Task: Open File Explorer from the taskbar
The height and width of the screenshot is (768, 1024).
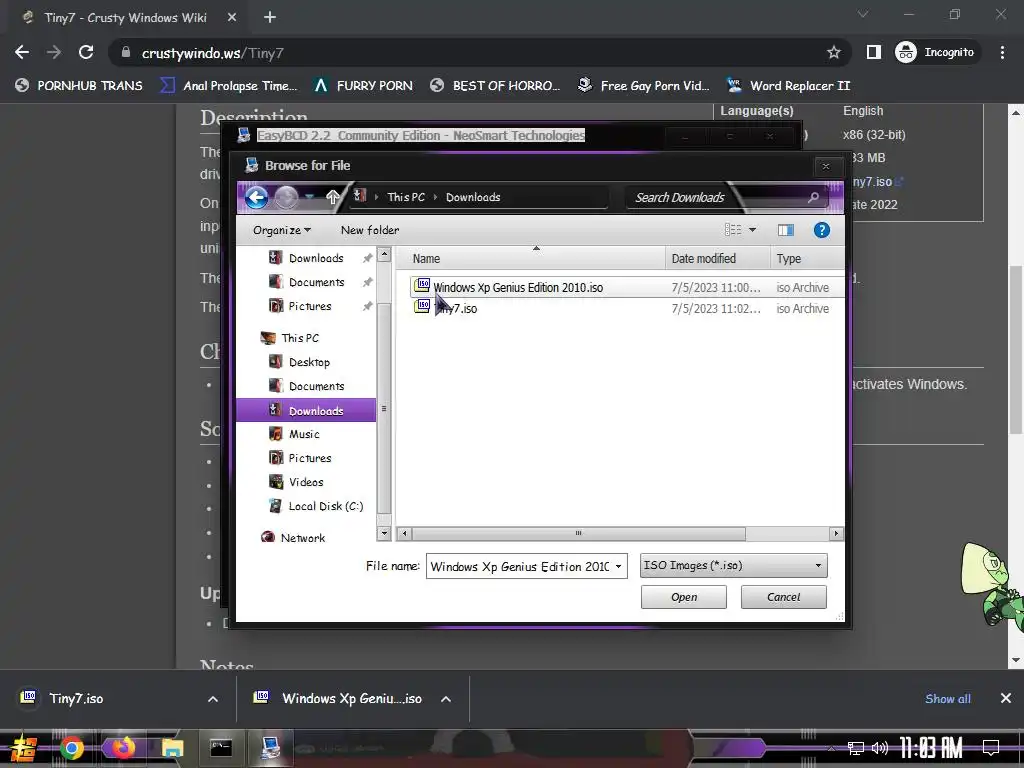Action: [172, 748]
